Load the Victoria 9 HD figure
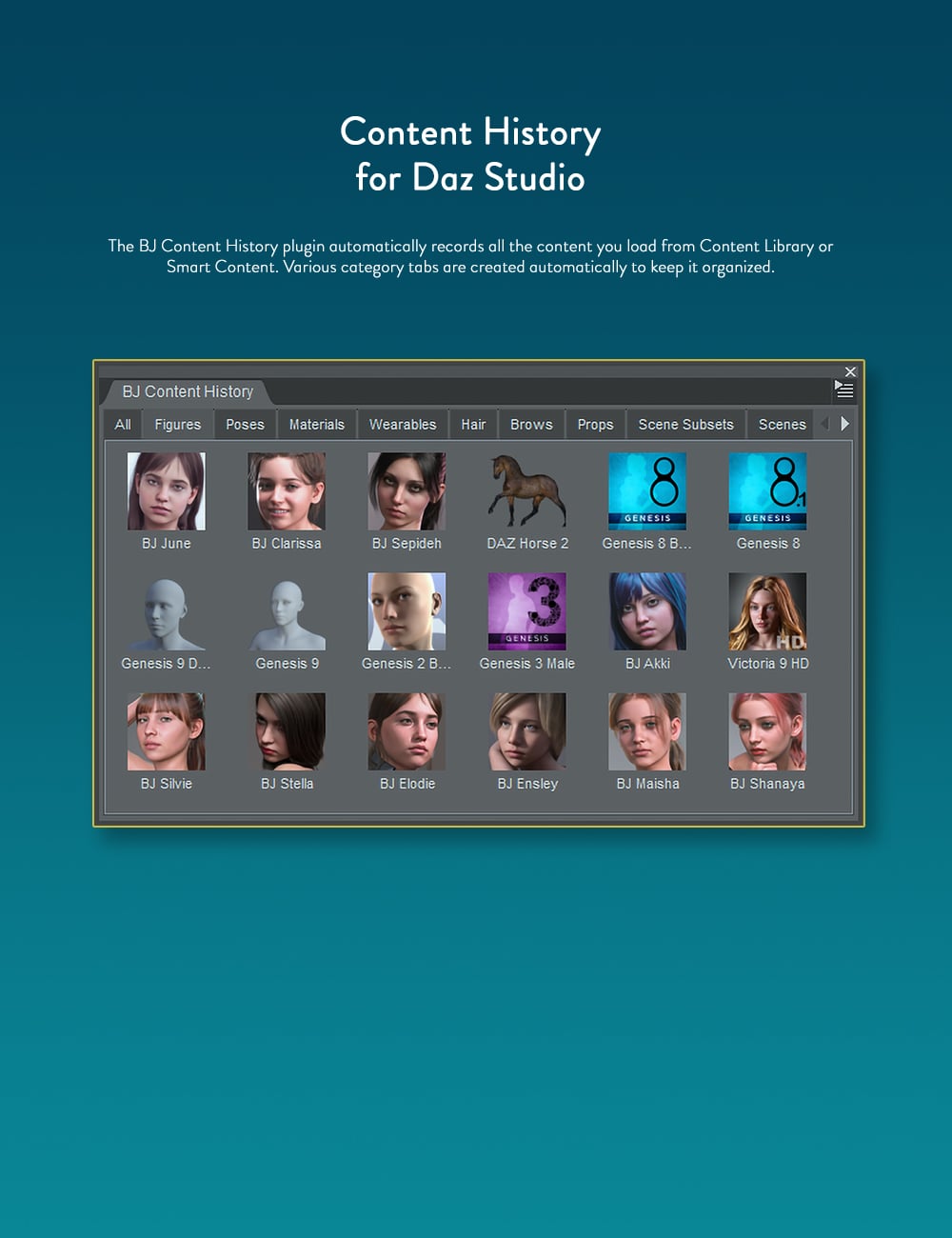 point(767,611)
